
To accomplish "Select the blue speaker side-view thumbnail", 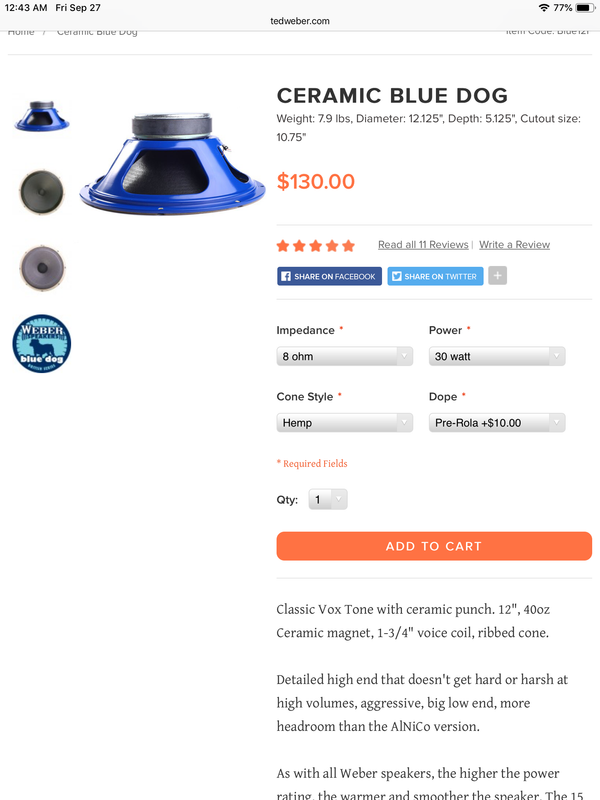I will (42, 116).
